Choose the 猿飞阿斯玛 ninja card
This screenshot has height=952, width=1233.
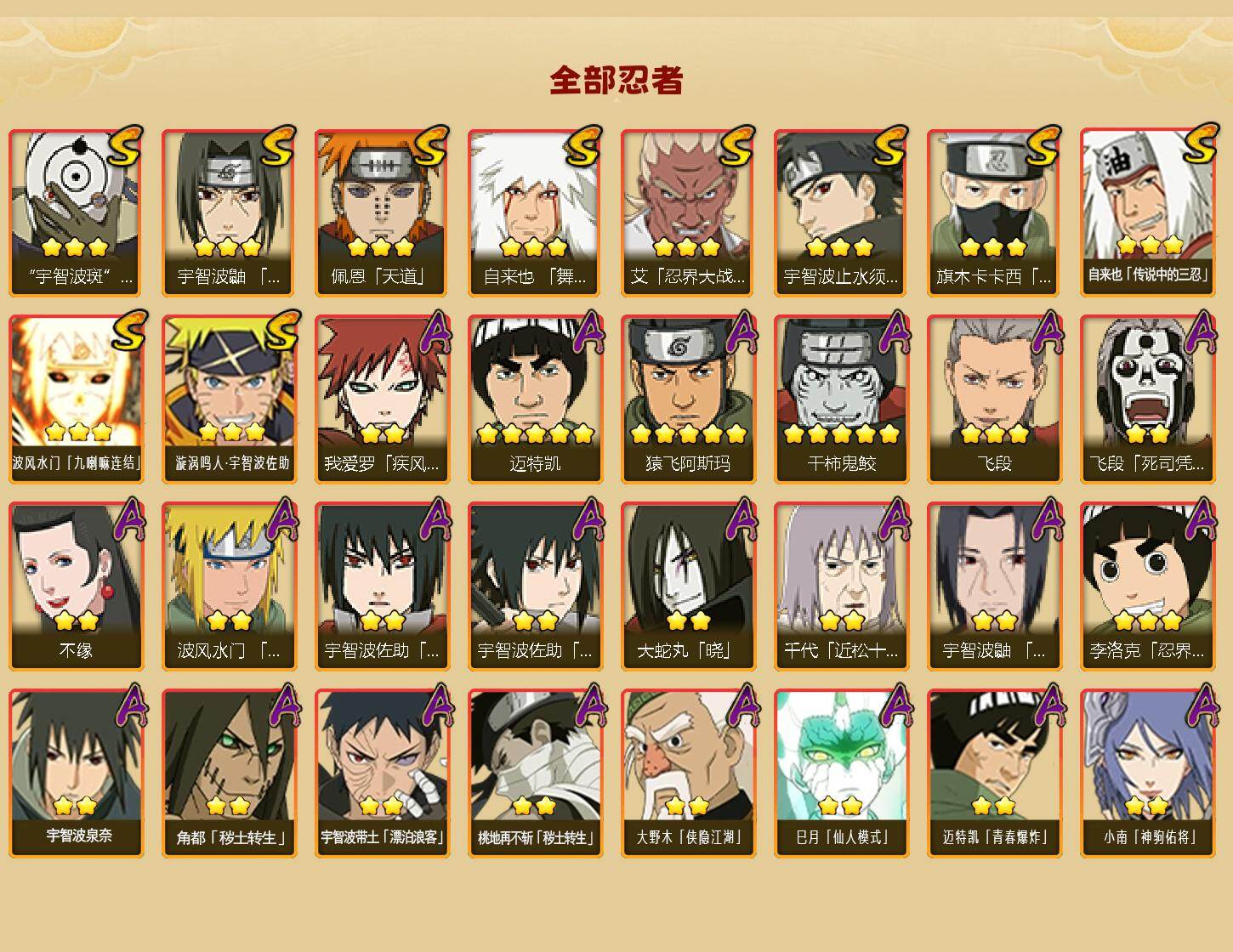tap(688, 399)
